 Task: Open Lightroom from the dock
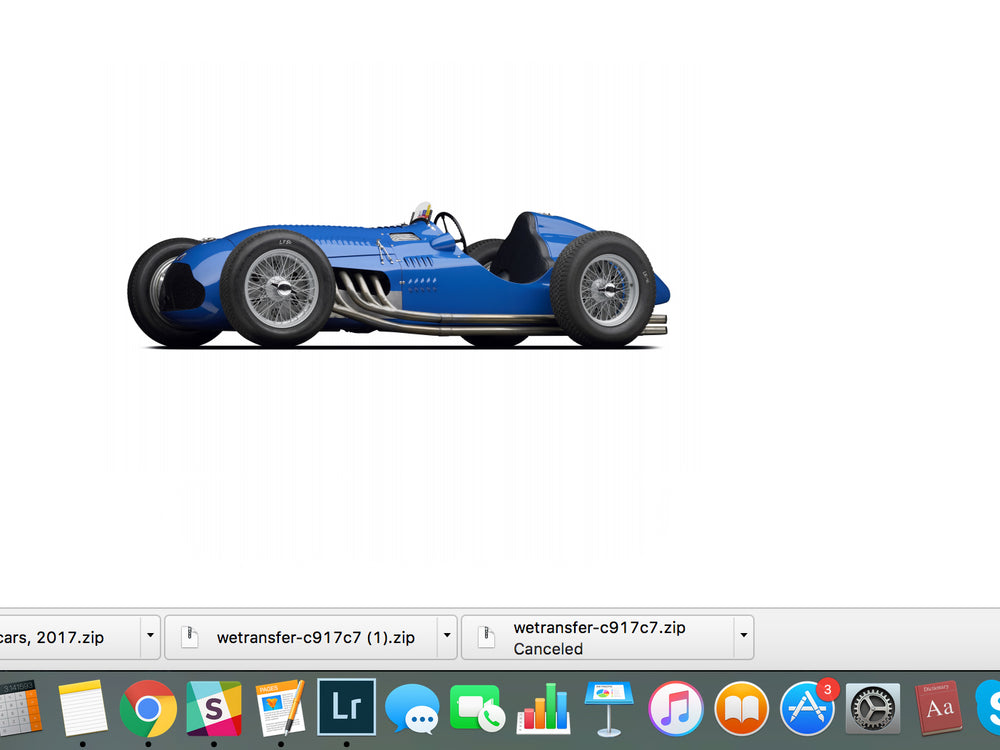[346, 708]
